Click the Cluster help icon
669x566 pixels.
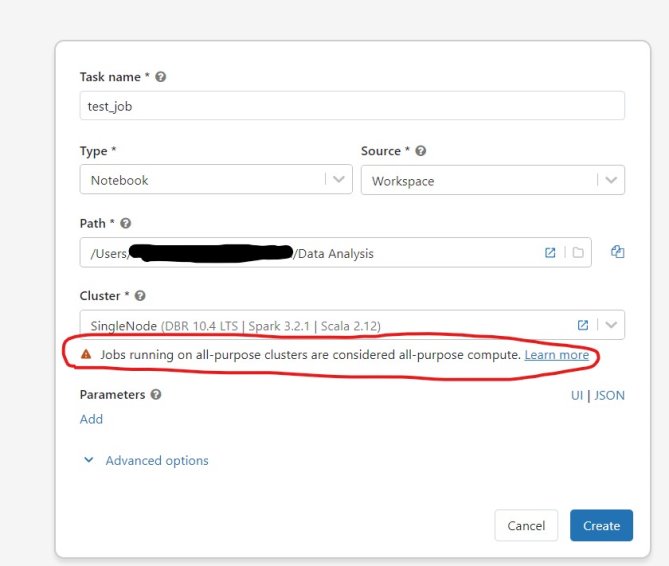140,296
